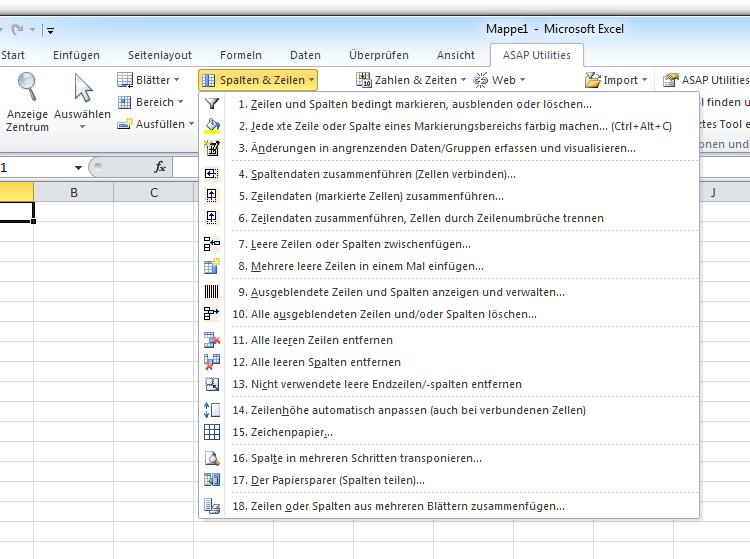Choose Ausgeblendete Zeilen und Spalten anzeigen
Image resolution: width=750 pixels, height=559 pixels.
point(449,292)
